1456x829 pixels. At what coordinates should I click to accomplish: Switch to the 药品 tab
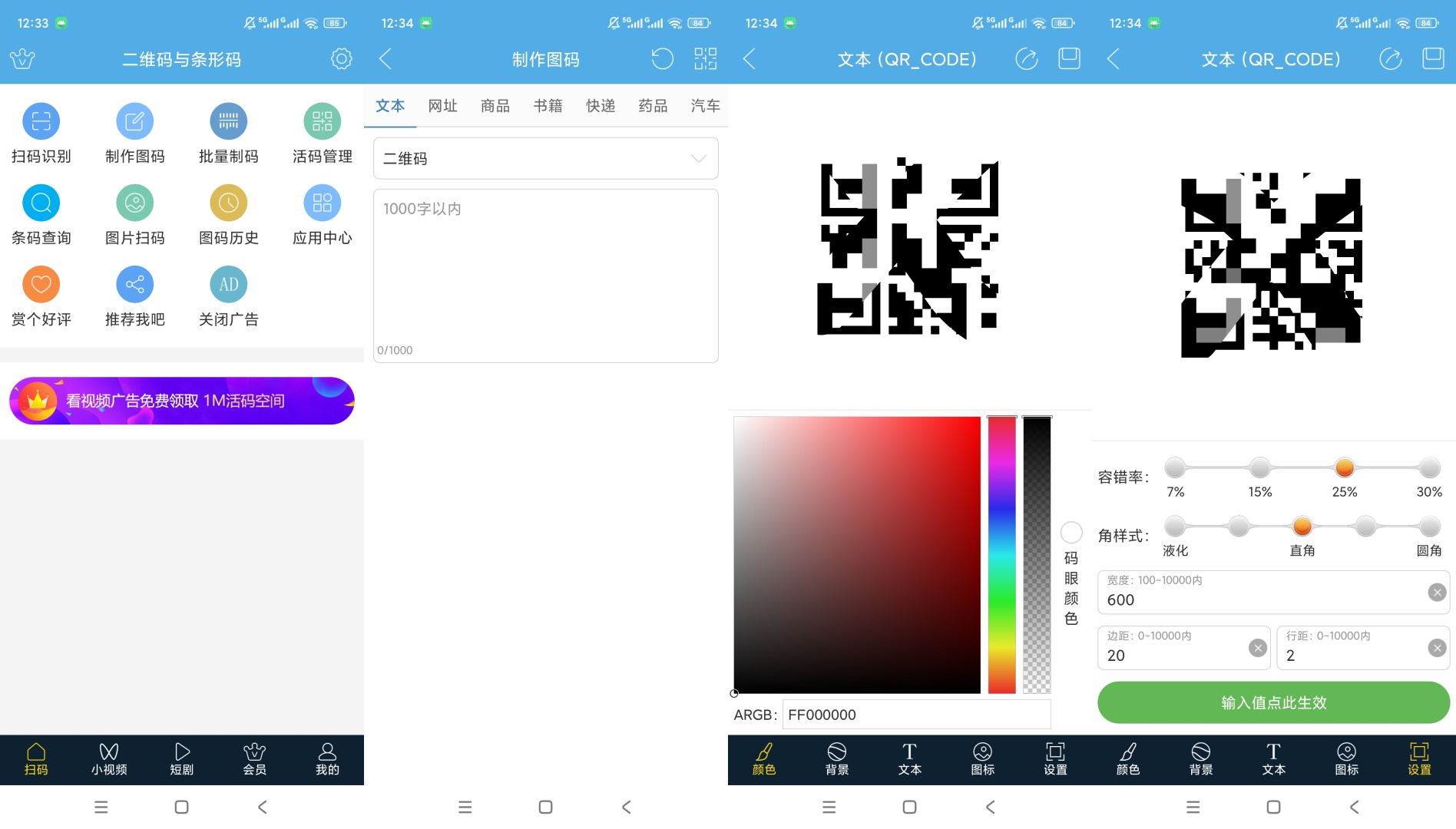[653, 106]
